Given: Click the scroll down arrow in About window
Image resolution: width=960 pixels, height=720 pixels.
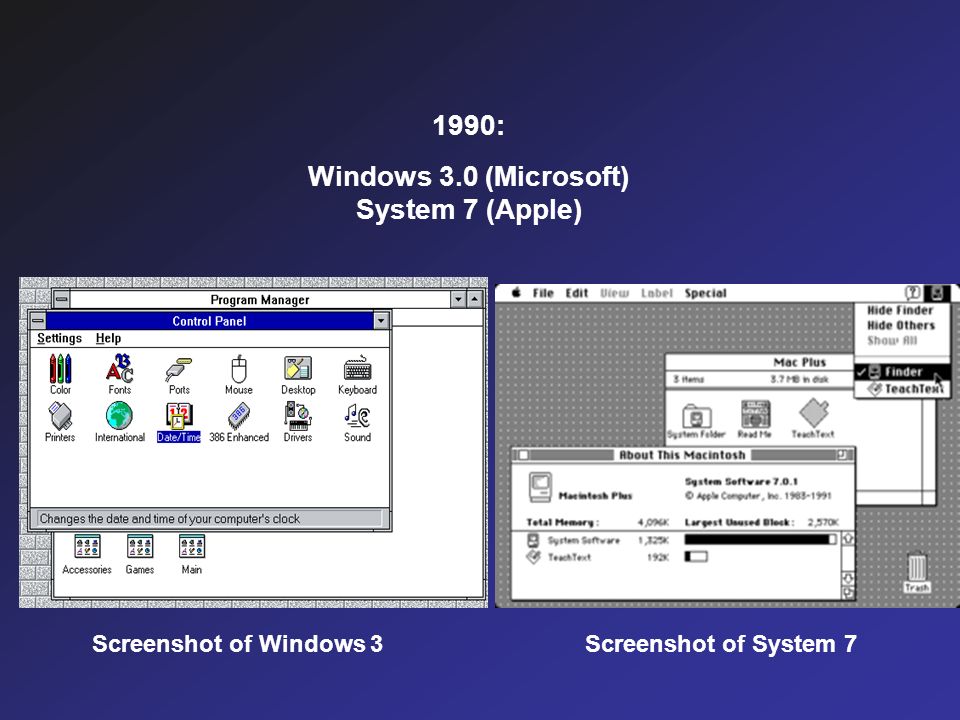Looking at the screenshot, I should pos(849,579).
